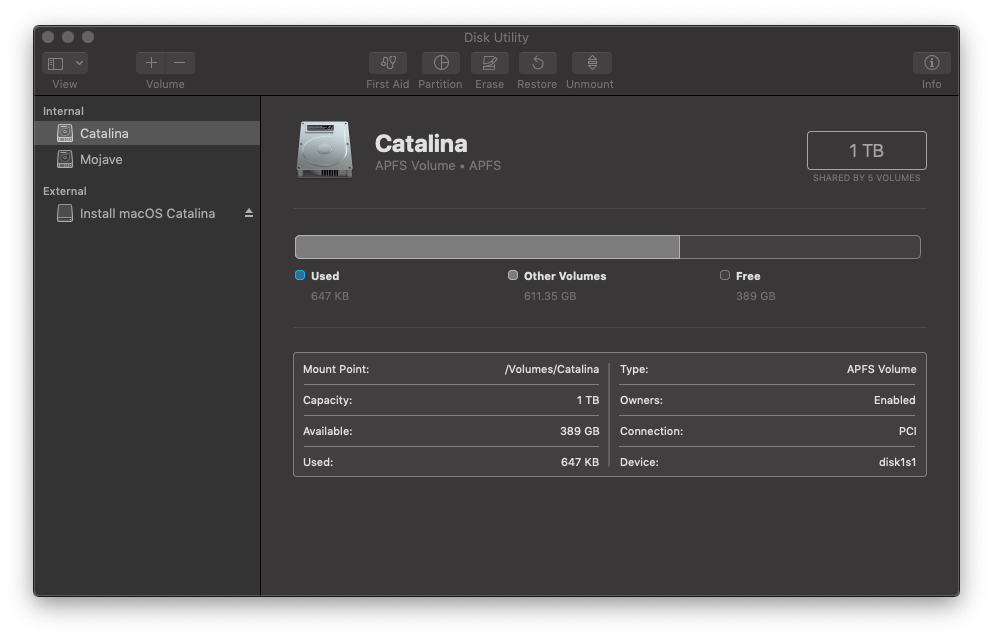Image resolution: width=993 pixels, height=638 pixels.
Task: Select the Catalina volume in sidebar
Action: 147,133
